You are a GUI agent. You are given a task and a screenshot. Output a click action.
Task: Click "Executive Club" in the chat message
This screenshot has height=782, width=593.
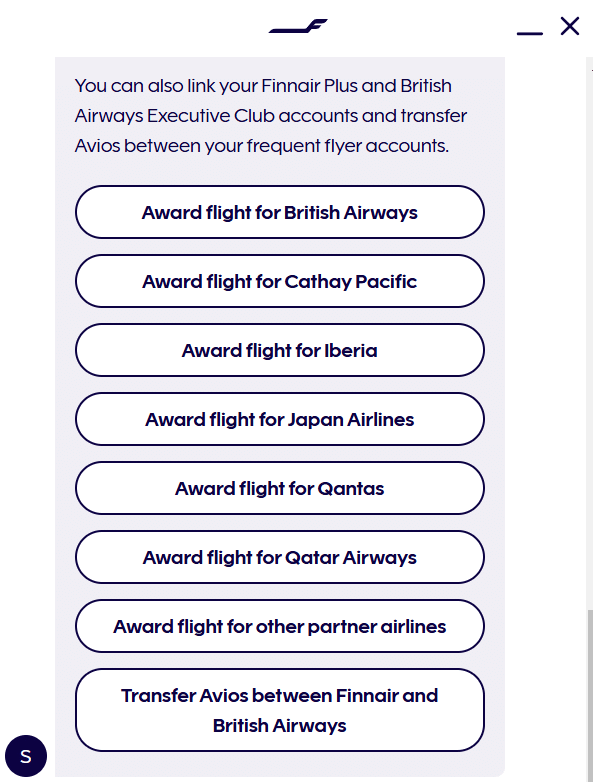(x=211, y=116)
